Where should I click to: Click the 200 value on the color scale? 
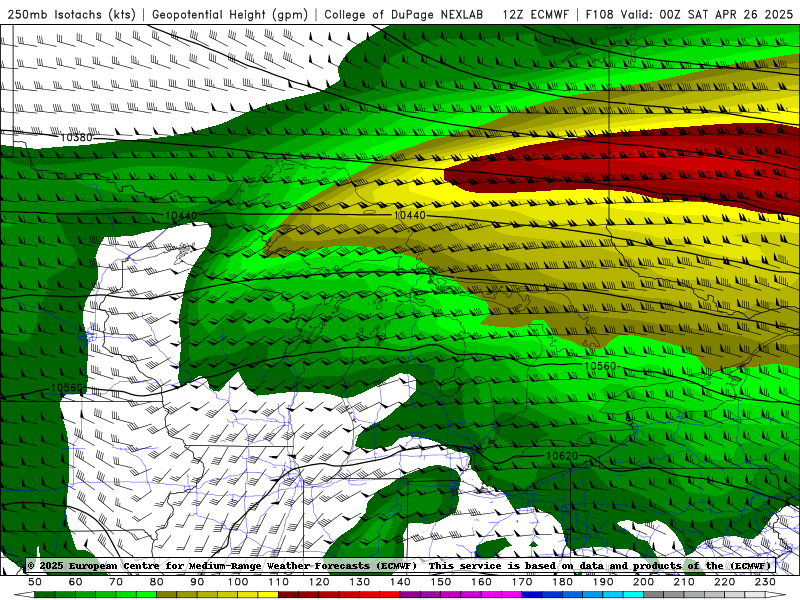click(644, 582)
